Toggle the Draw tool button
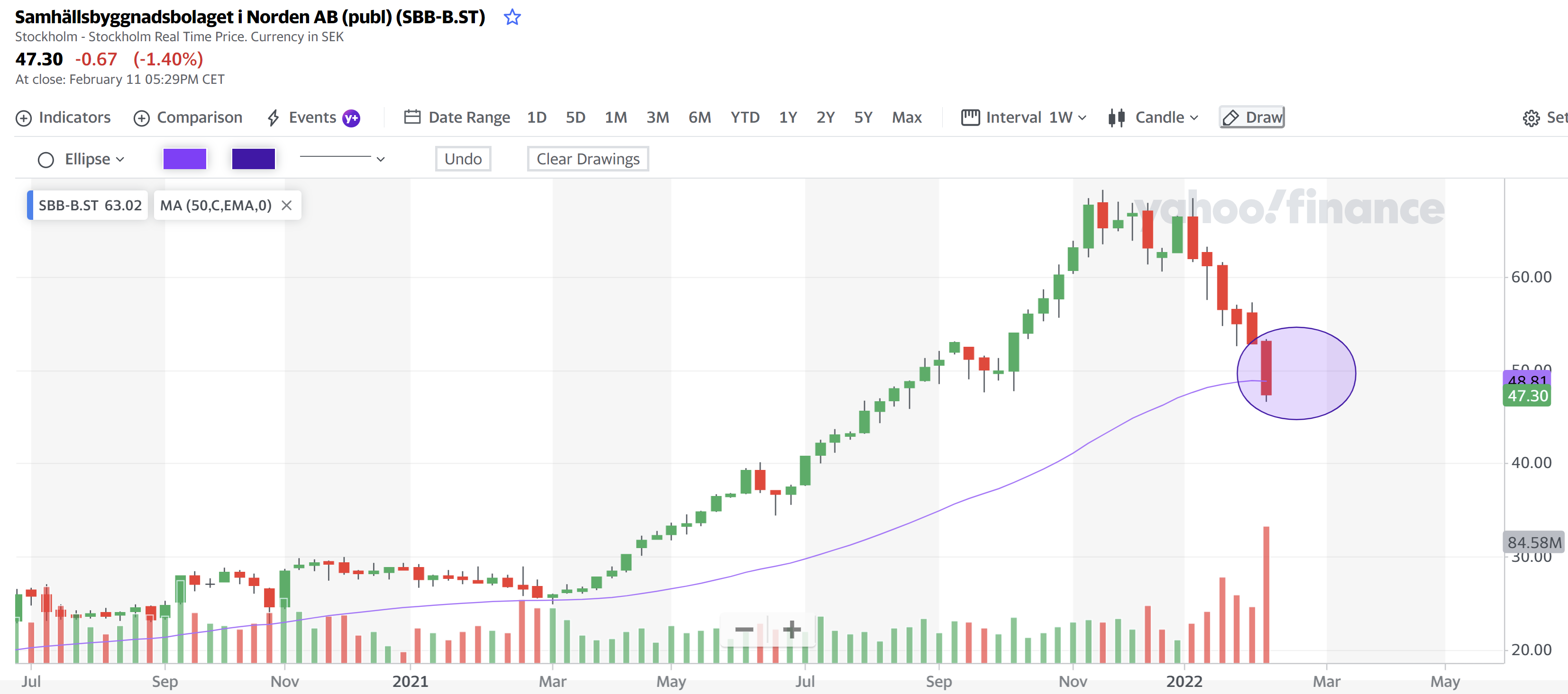The image size is (1568, 694). (1252, 117)
